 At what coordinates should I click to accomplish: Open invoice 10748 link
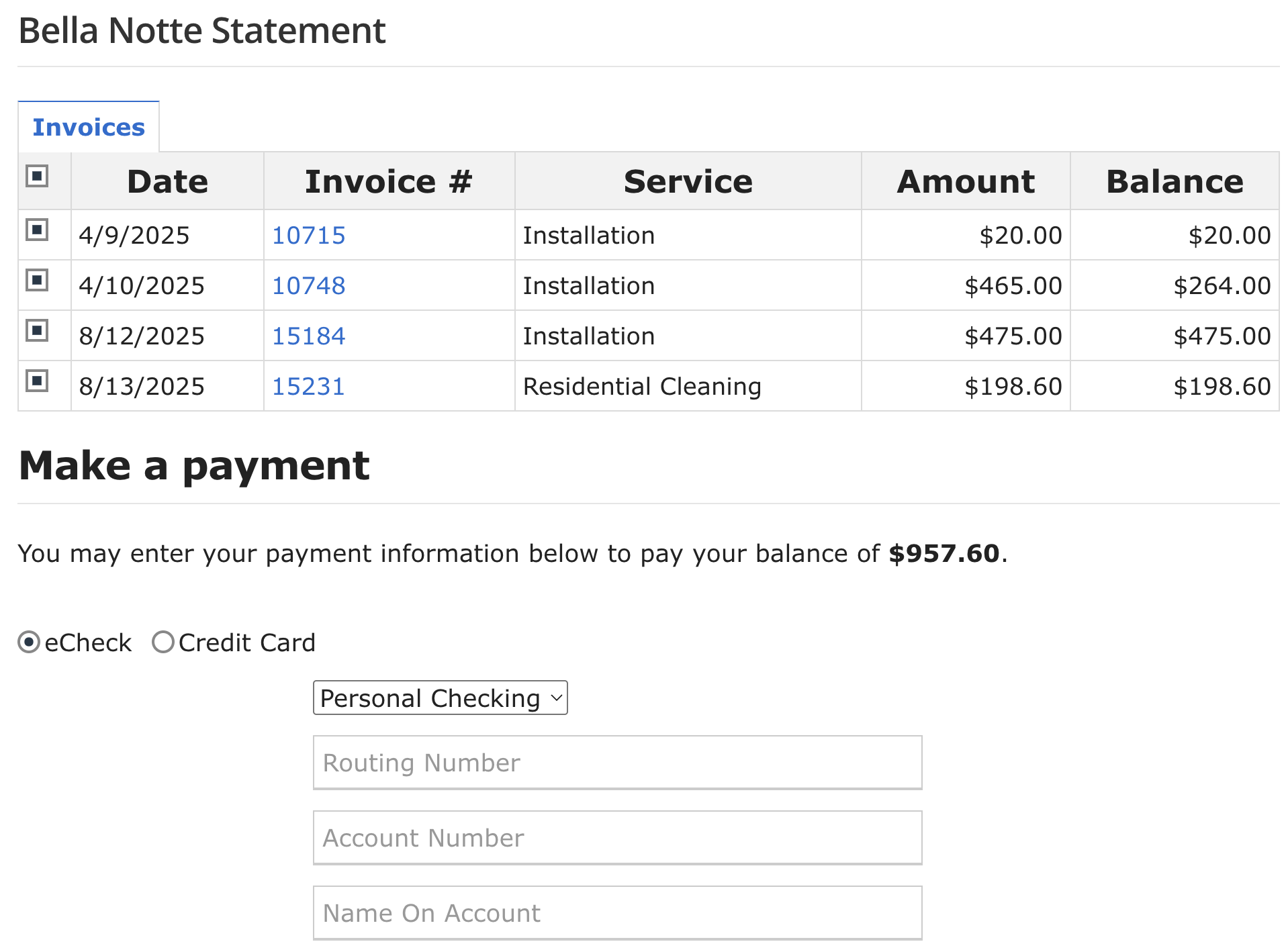[308, 286]
